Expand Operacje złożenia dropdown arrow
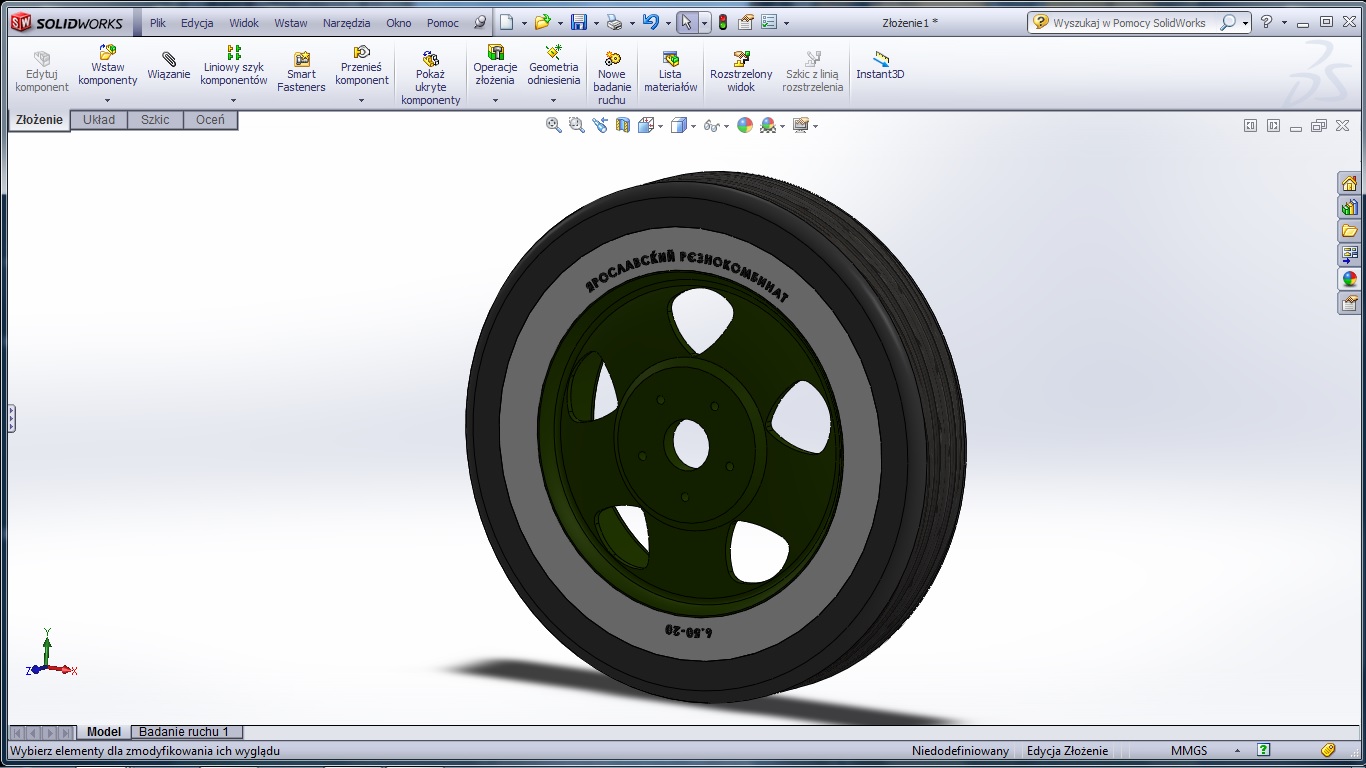Image resolution: width=1366 pixels, height=768 pixels. (495, 100)
